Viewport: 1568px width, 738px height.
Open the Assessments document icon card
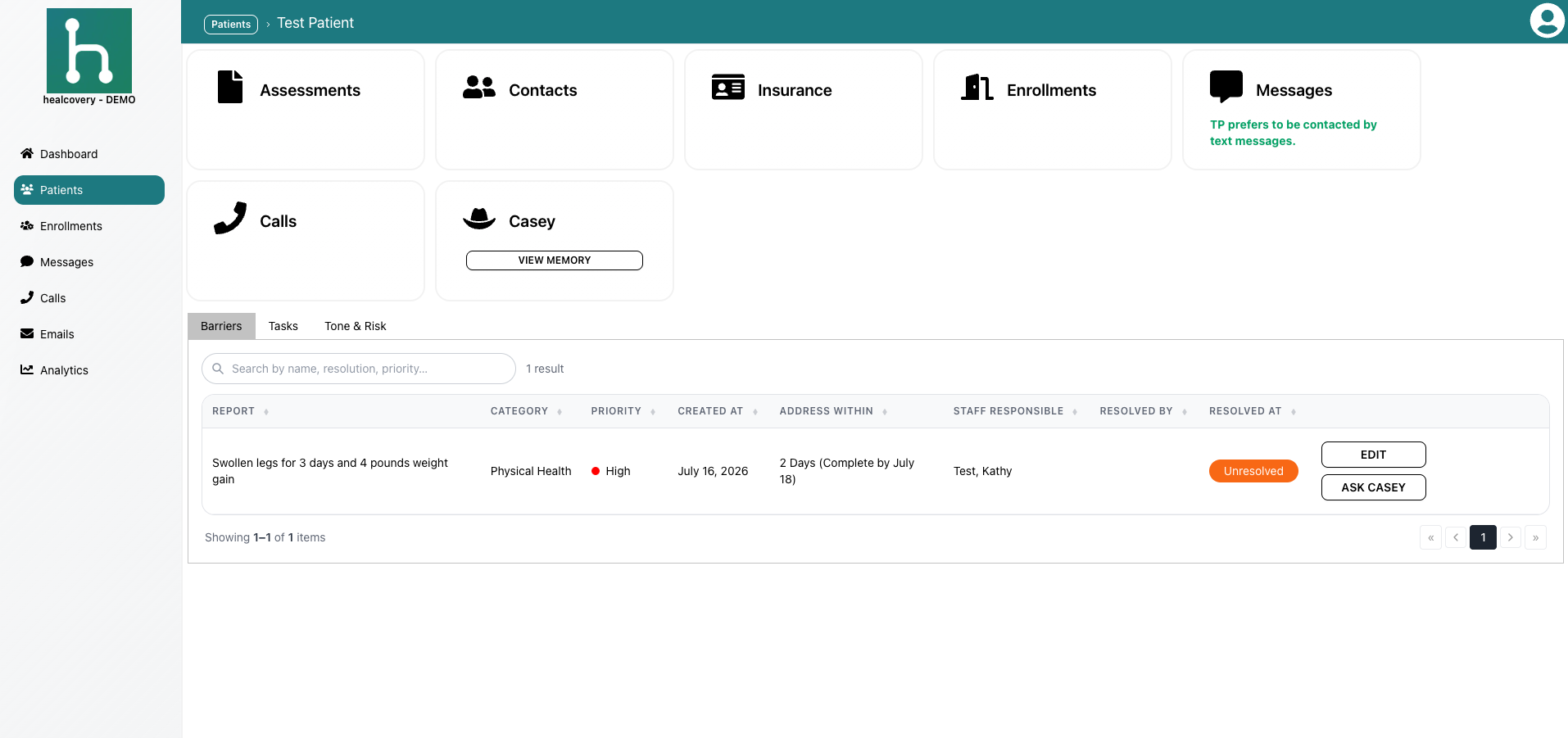(x=230, y=87)
